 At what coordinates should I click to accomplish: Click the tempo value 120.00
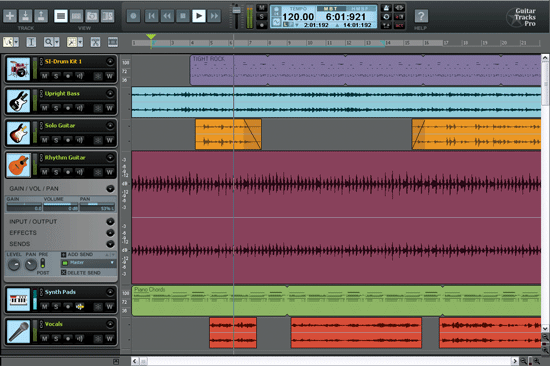tap(298, 16)
